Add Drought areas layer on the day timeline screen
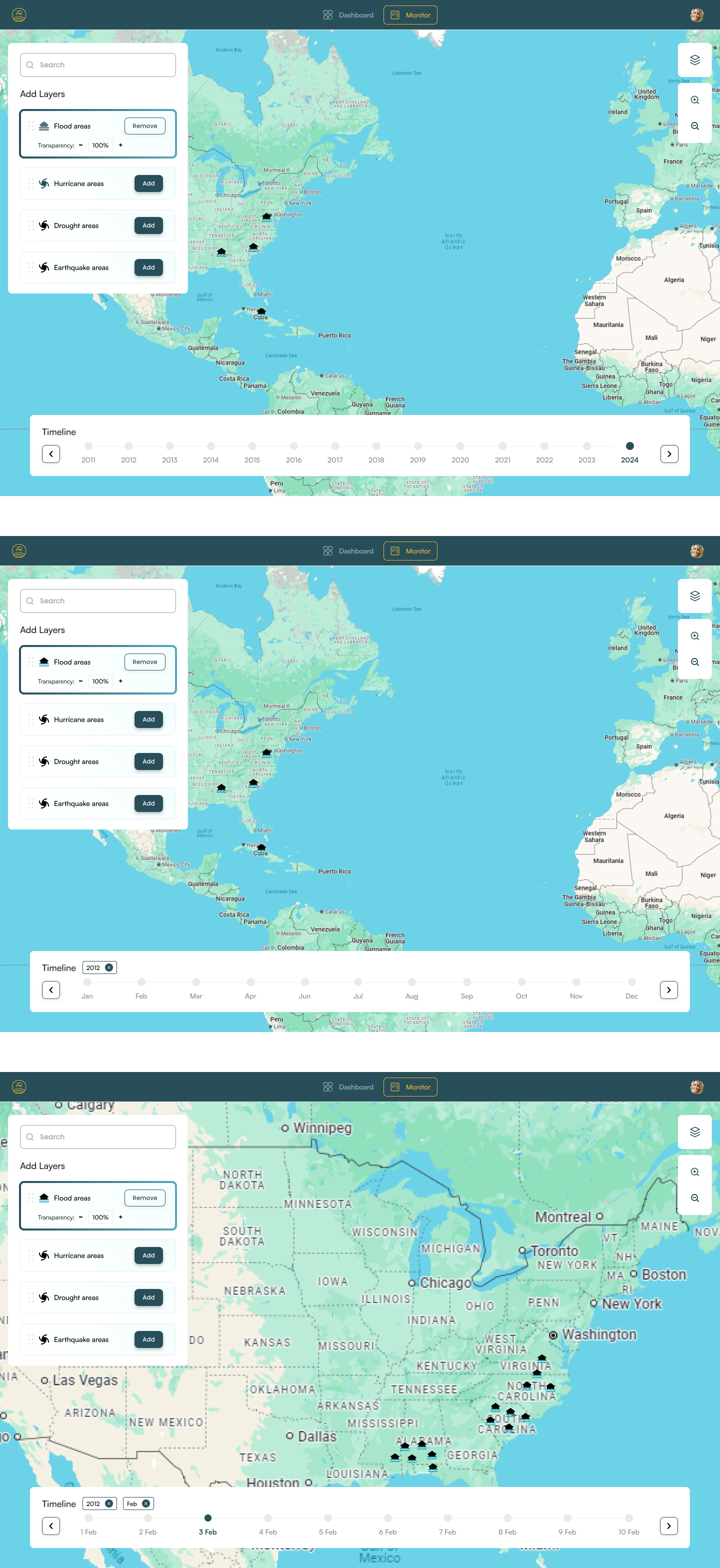The image size is (720, 1568). pyautogui.click(x=148, y=1297)
